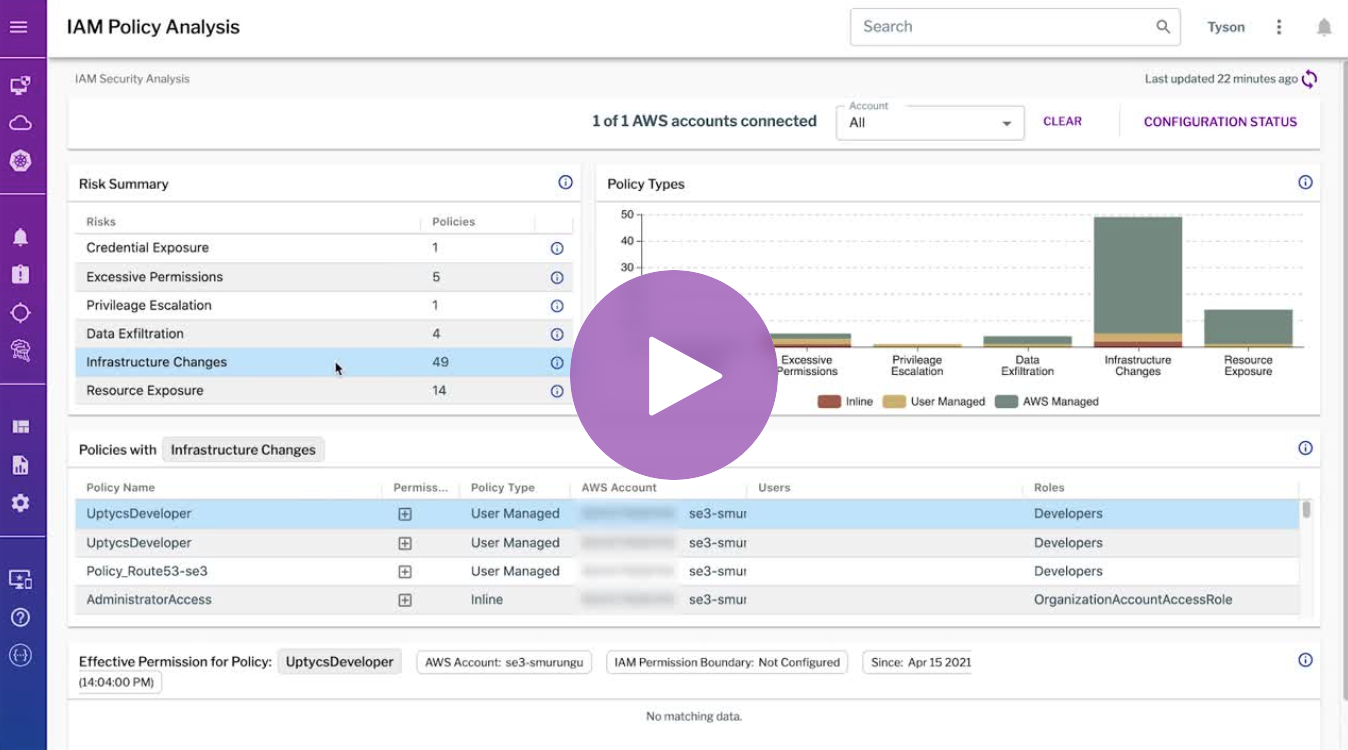Open the Kubernetes icon in sidebar
This screenshot has width=1348, height=750.
click(20, 160)
